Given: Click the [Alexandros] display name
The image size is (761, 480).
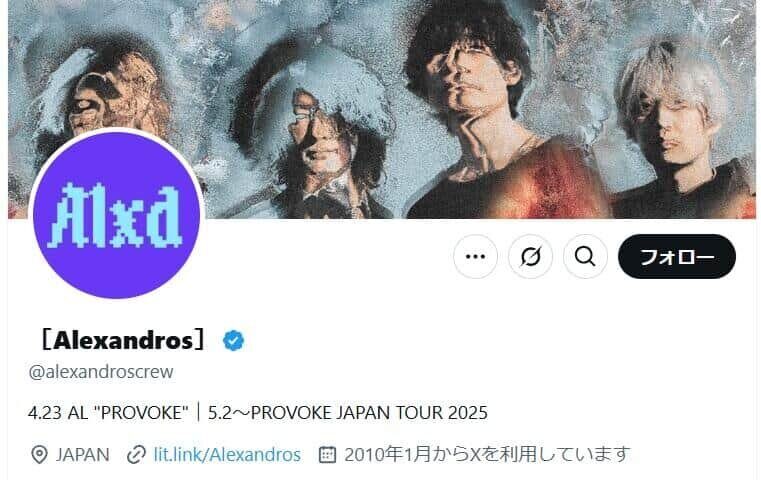Looking at the screenshot, I should tap(123, 340).
